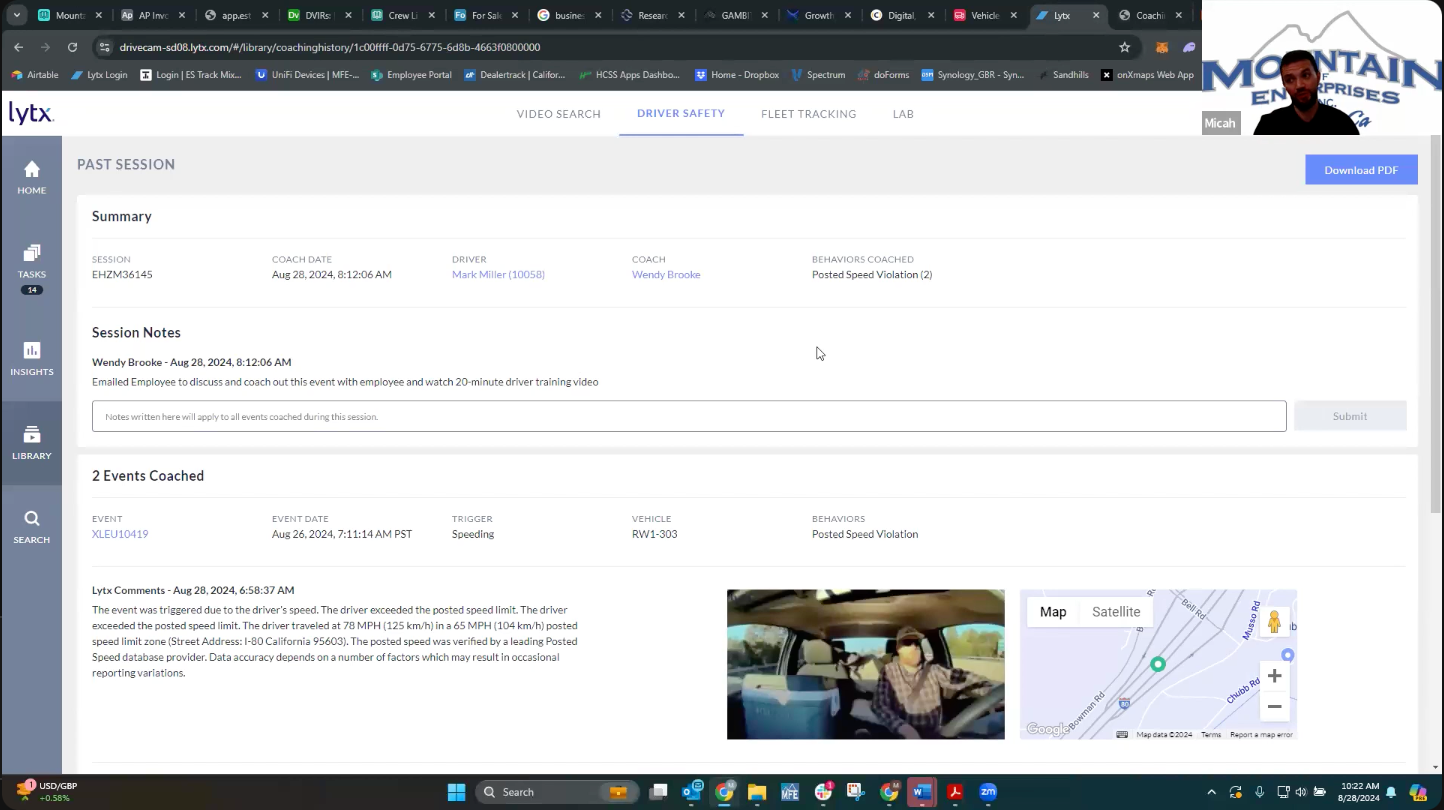Click the green location marker on the map
The height and width of the screenshot is (810, 1444).
pos(1158,664)
